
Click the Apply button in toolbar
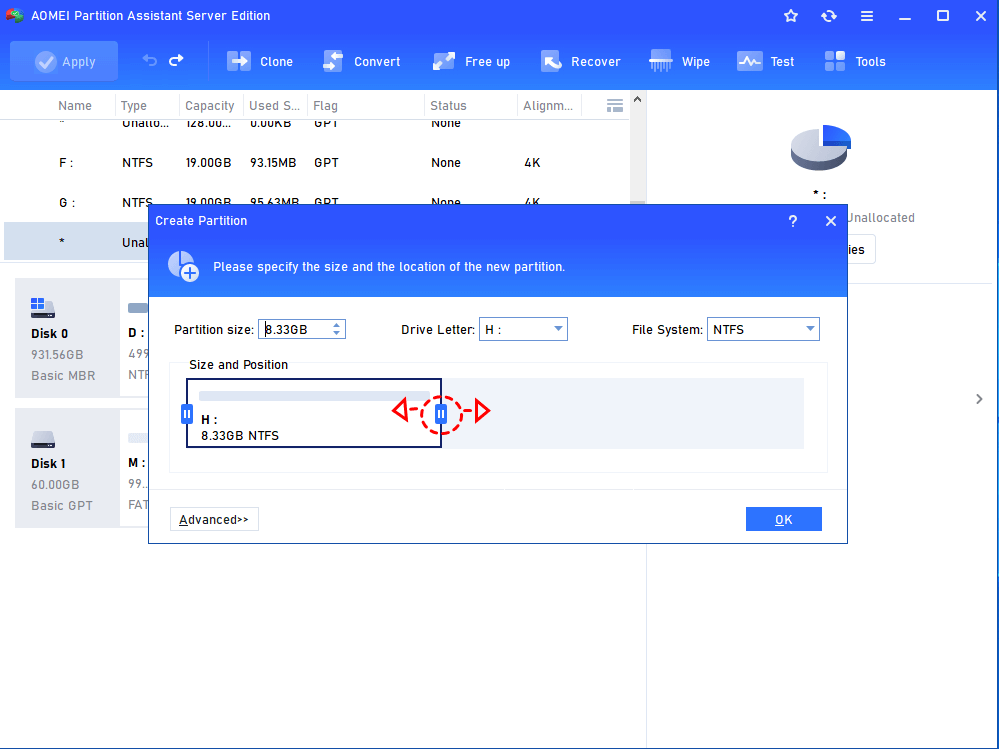(64, 61)
